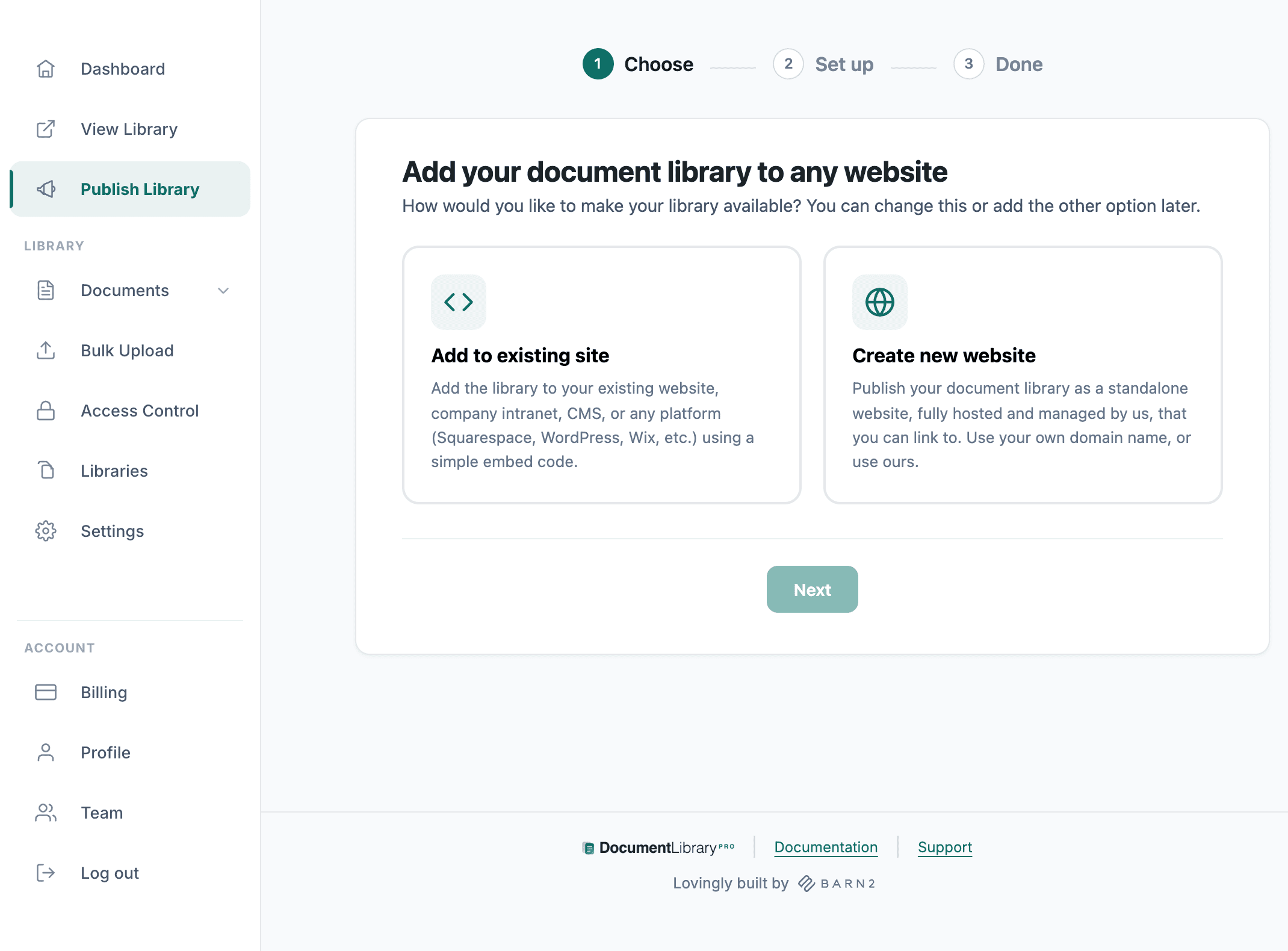Screen dimensions: 1288x951
Task: Click the Access Control lock icon
Action: tap(46, 410)
